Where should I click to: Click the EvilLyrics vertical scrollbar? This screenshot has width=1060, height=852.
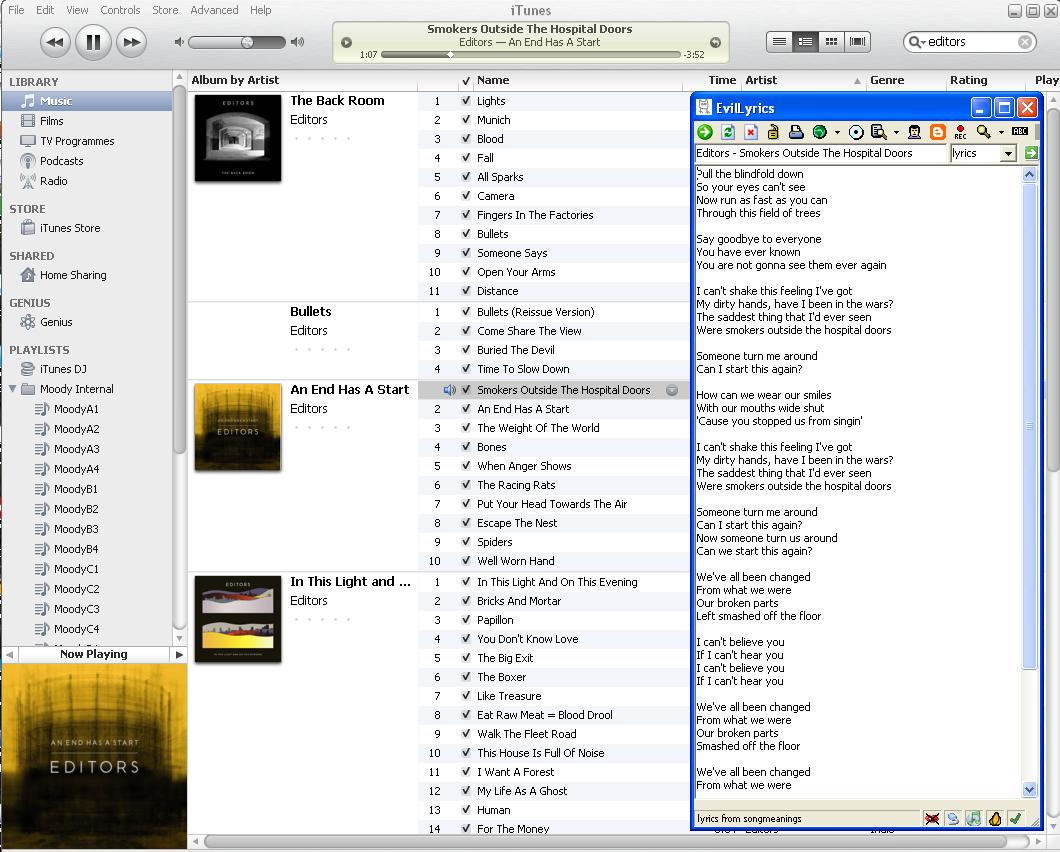(1029, 481)
